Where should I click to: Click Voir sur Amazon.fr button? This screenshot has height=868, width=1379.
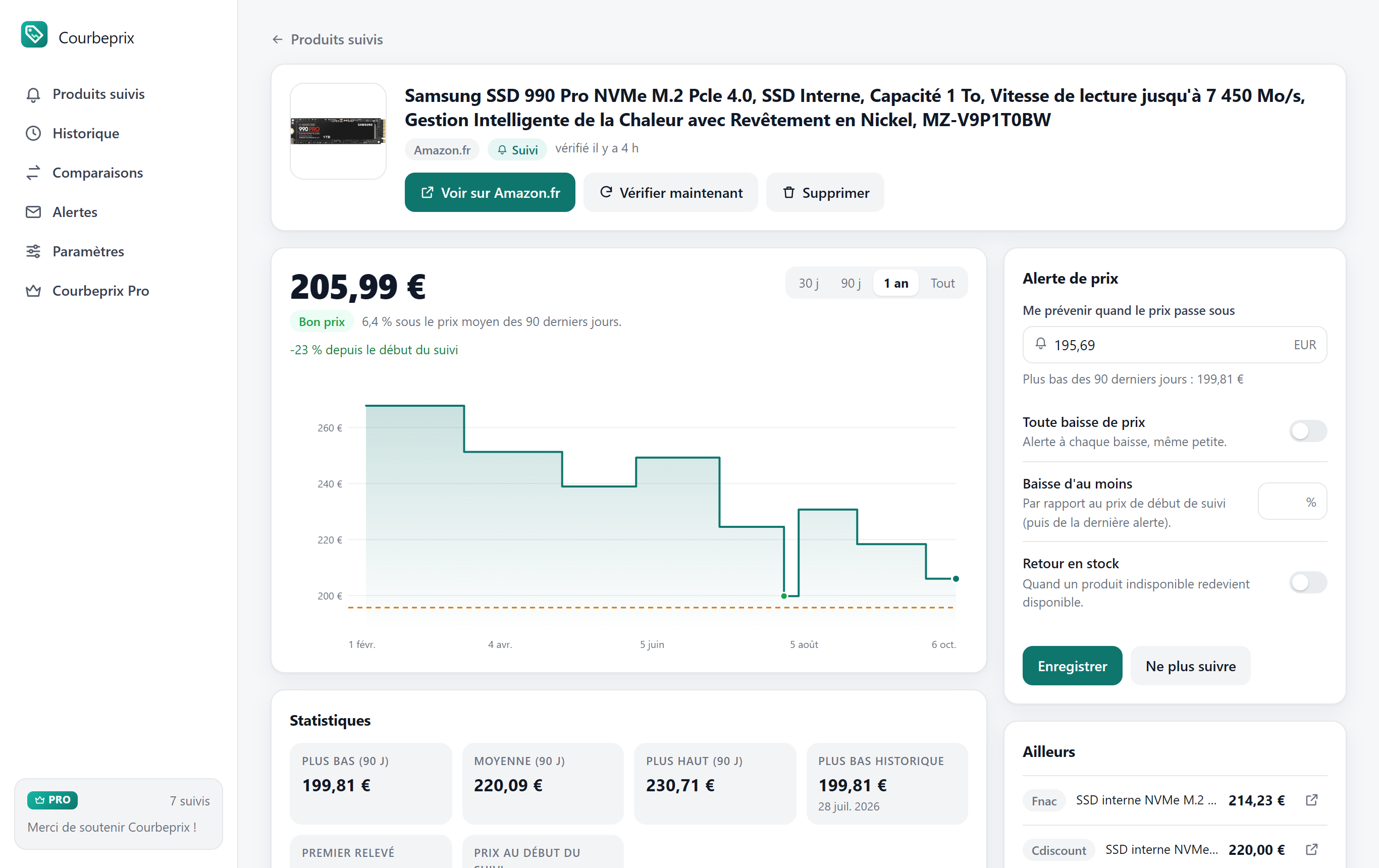click(490, 192)
